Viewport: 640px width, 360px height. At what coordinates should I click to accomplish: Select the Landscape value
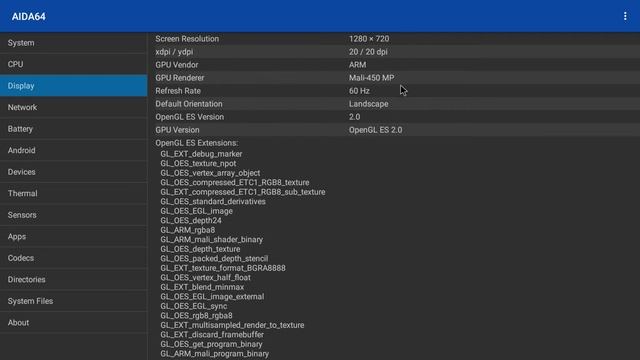pos(368,104)
